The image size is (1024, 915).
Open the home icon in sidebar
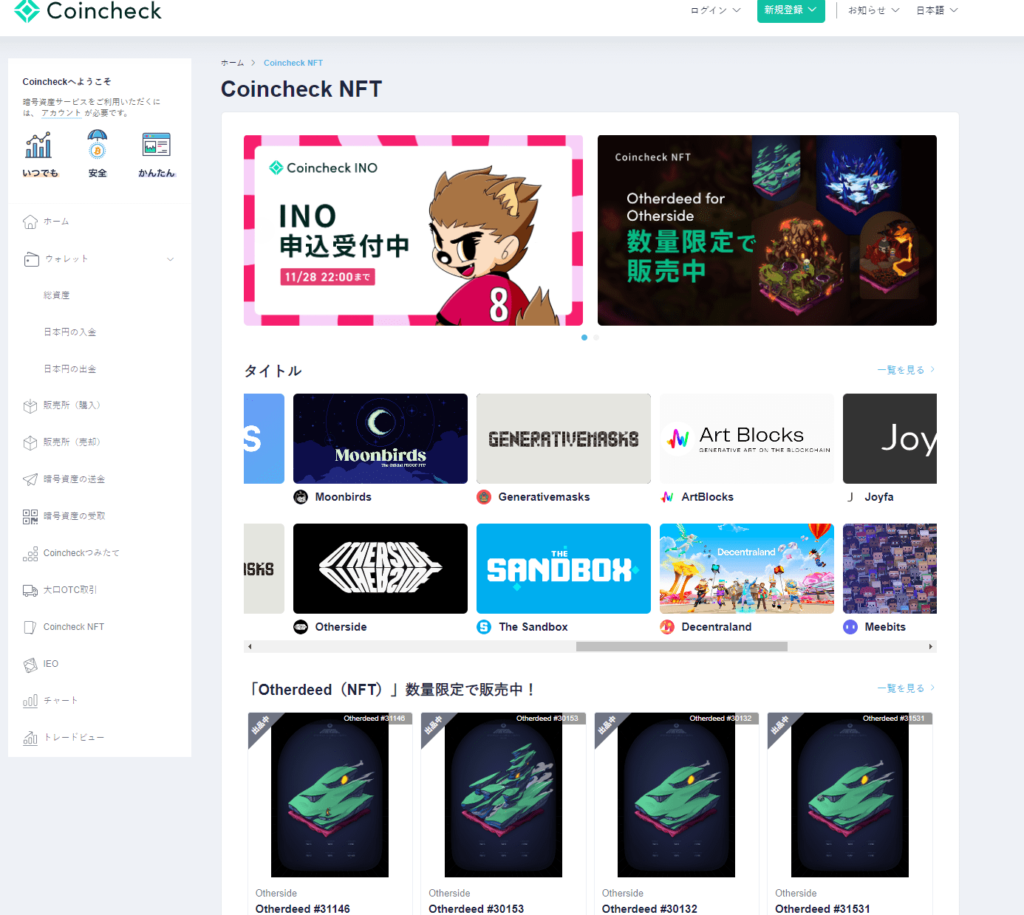(x=30, y=221)
